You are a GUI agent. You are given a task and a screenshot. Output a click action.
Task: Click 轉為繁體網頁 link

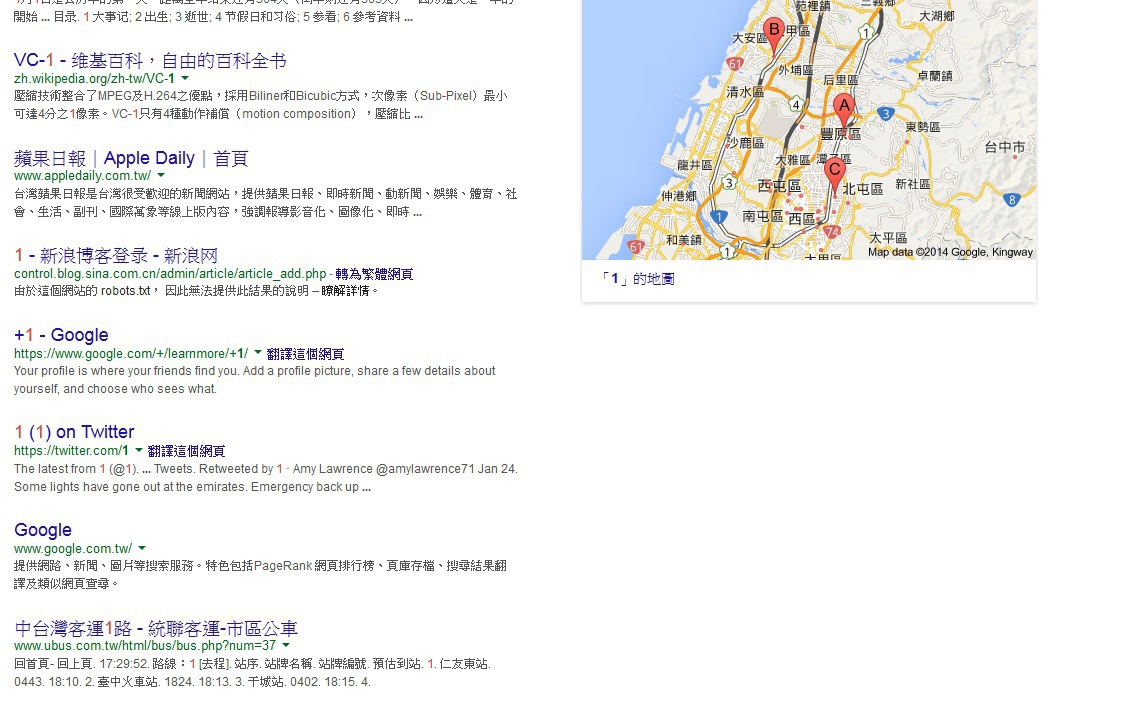click(x=374, y=274)
